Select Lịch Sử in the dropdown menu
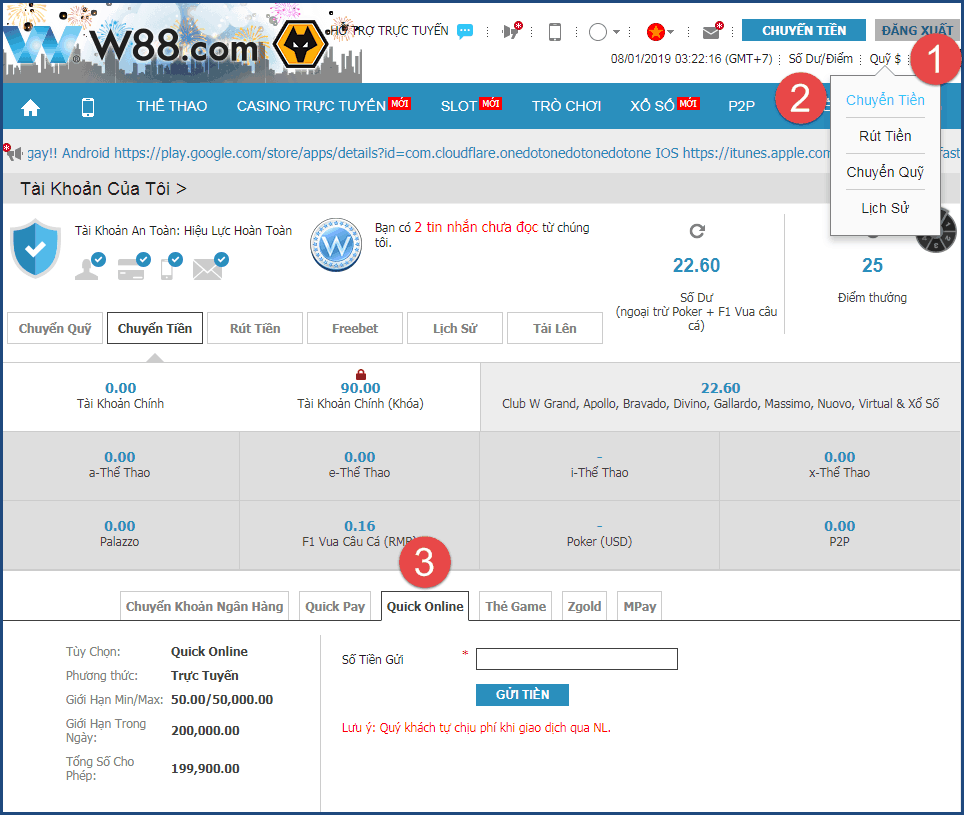964x815 pixels. (x=885, y=208)
